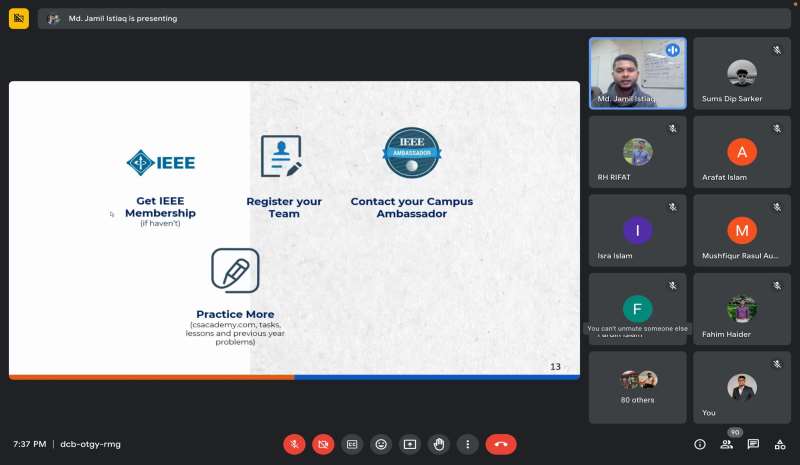Click 'Contact your Campus Ambassador' slide text

click(412, 207)
